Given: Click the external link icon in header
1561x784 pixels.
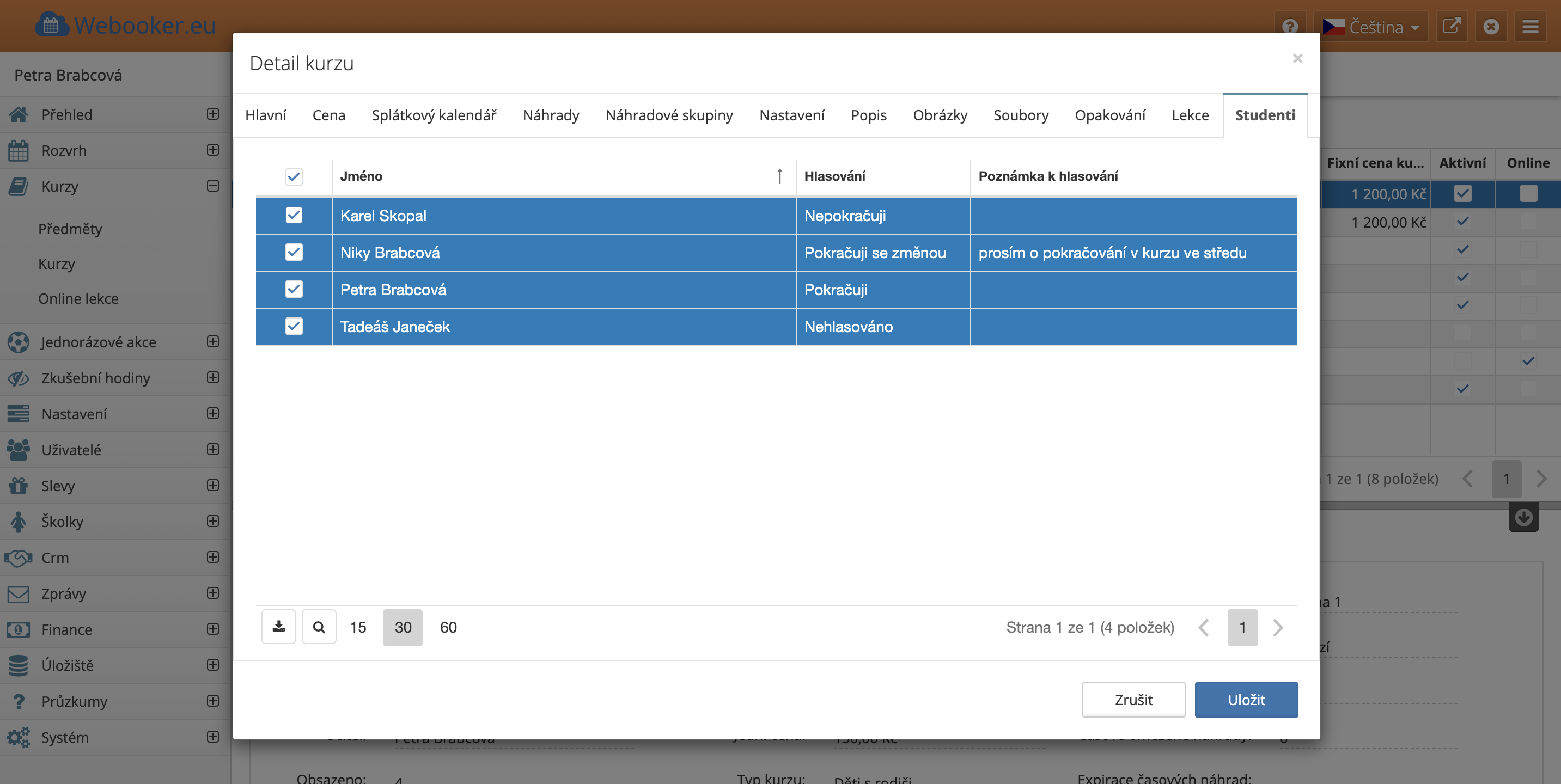Looking at the screenshot, I should 1452,27.
